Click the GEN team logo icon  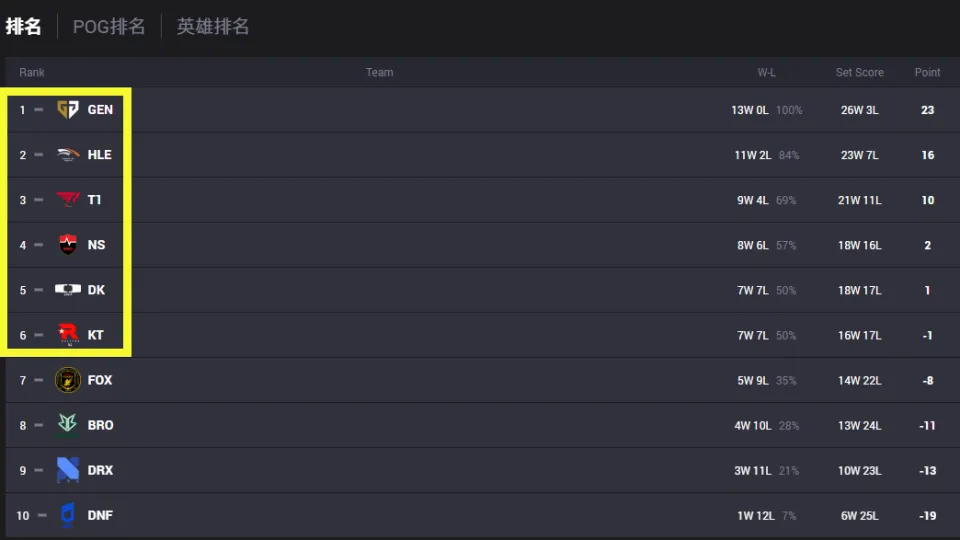[68, 110]
